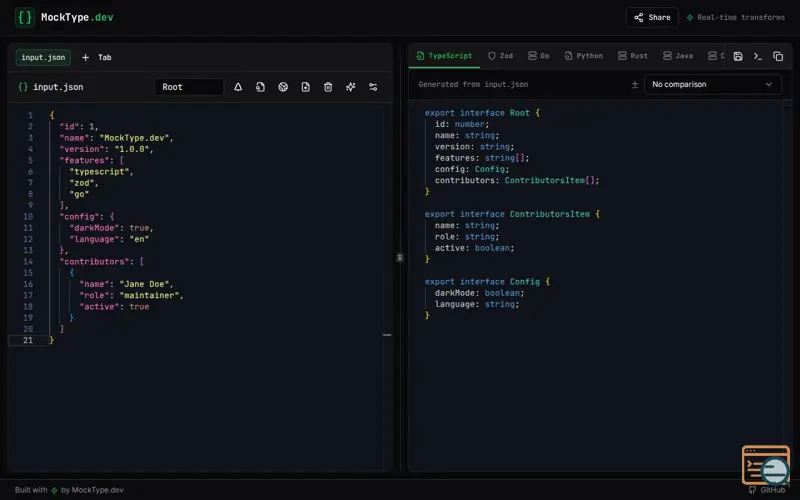The image size is (800, 500).
Task: Click the "features: string[];" output line
Action: 482,158
